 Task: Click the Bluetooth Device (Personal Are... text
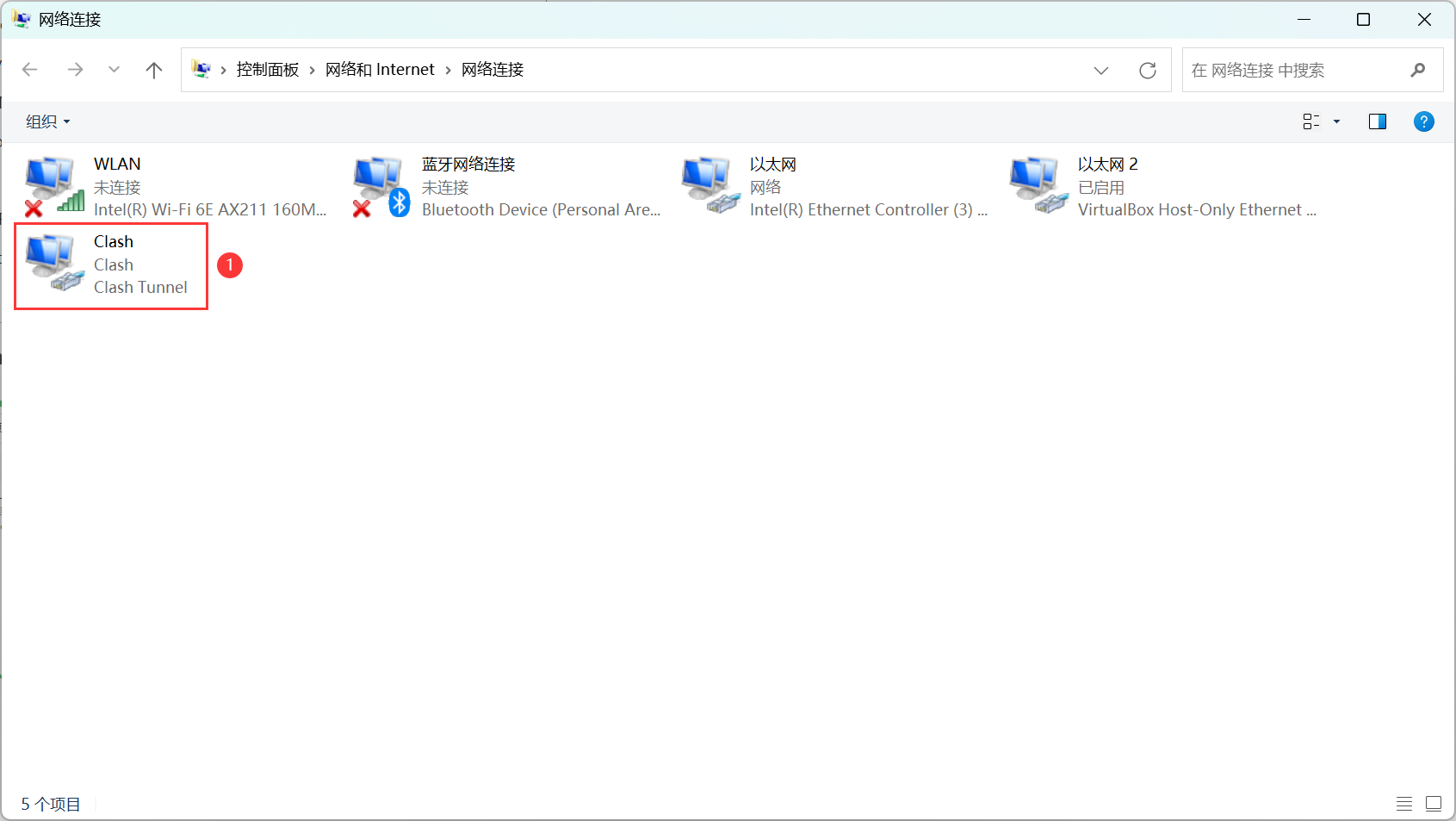click(541, 209)
